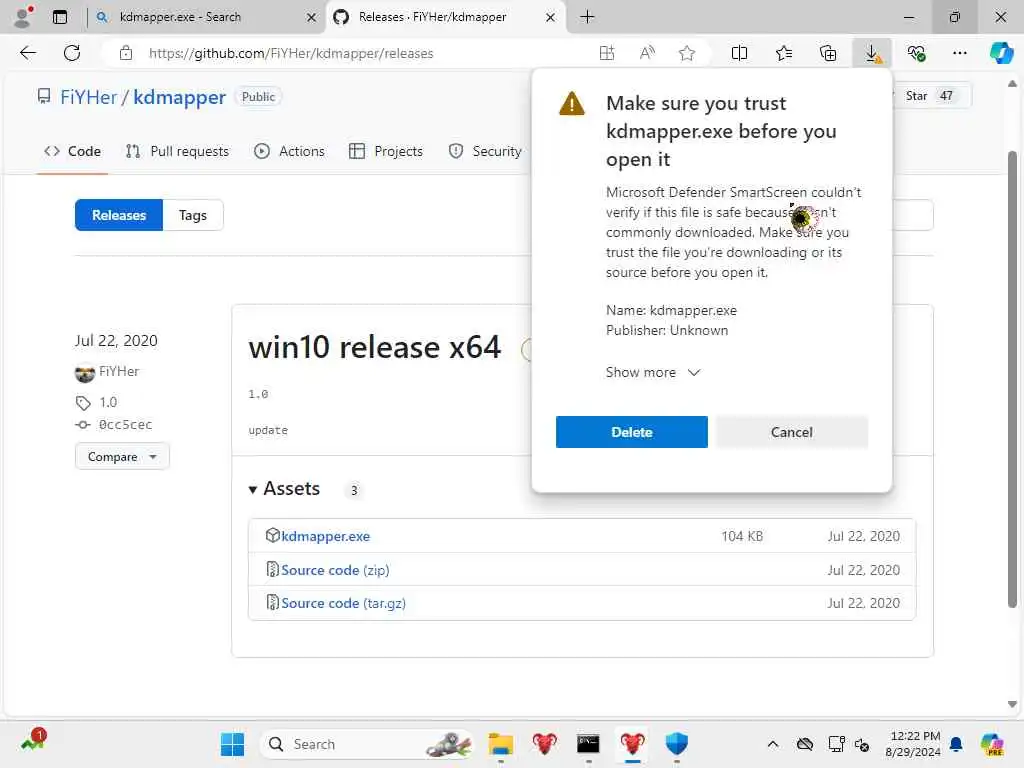Open the Compare dropdown
The image size is (1024, 768).
tap(122, 456)
